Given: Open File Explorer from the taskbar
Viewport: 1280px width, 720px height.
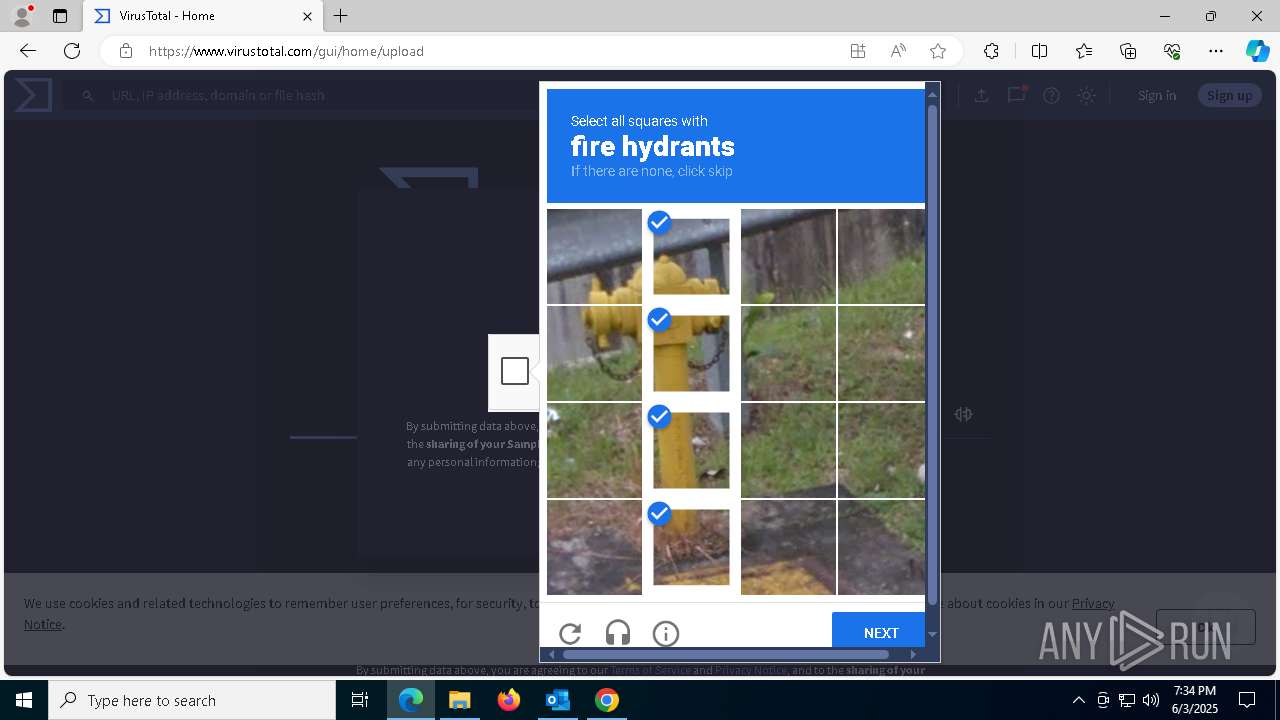Looking at the screenshot, I should (x=459, y=700).
